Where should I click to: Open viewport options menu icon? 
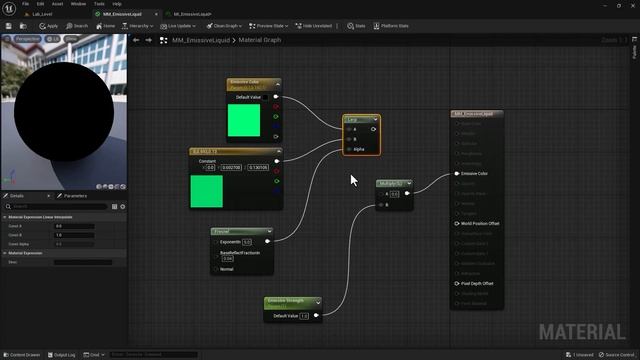pyautogui.click(x=7, y=39)
